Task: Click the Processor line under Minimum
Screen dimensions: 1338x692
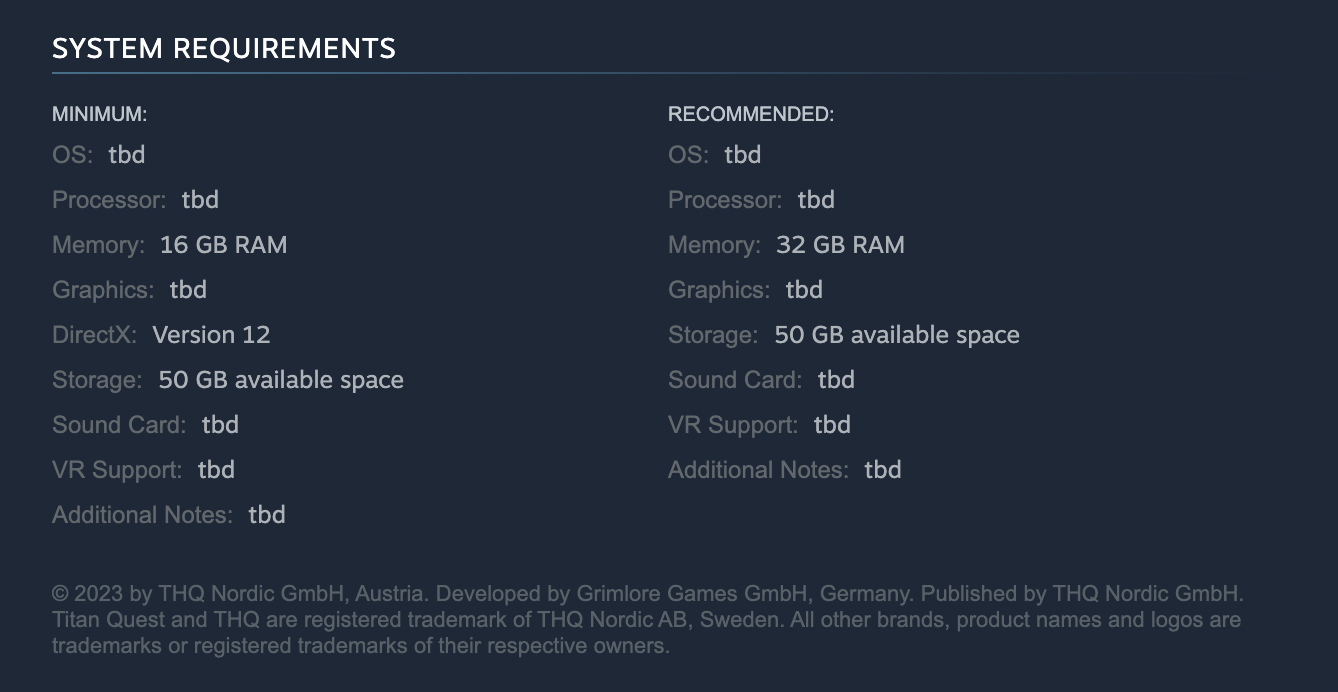Action: click(x=135, y=200)
